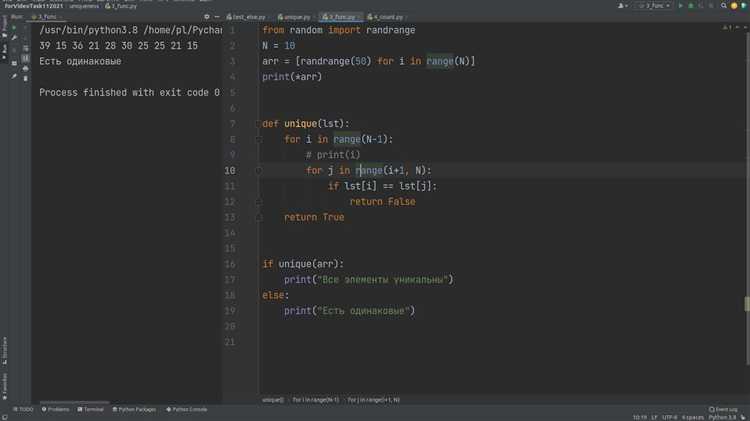Open the Structure side tool window
Screen dimensions: 750x421
pos(4,346)
